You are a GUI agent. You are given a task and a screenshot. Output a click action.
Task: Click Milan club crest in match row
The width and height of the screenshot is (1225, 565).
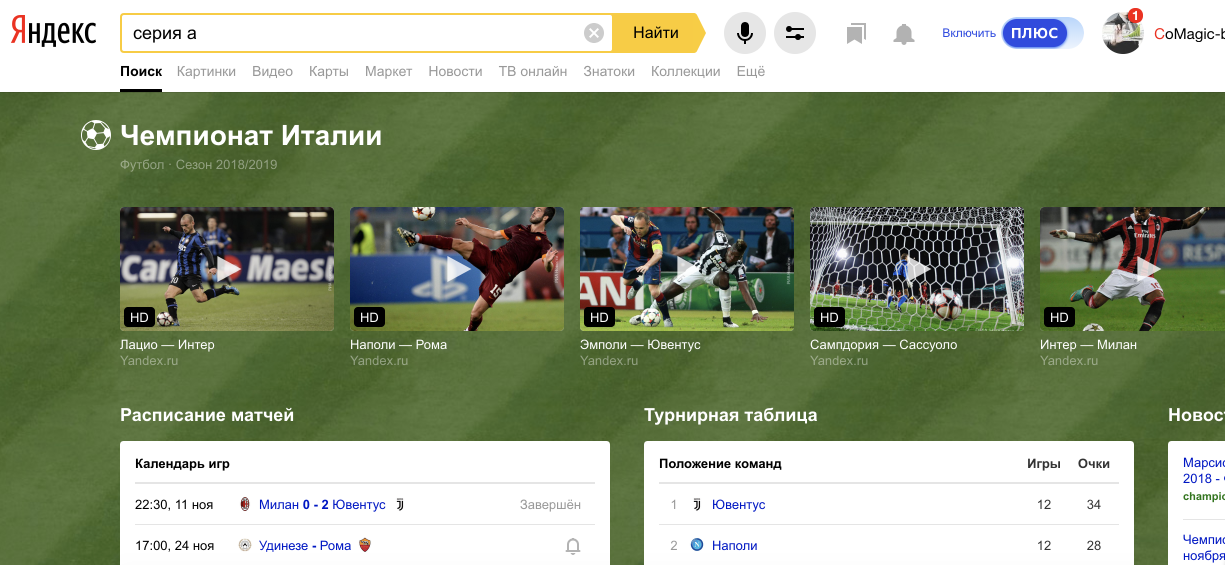click(244, 504)
